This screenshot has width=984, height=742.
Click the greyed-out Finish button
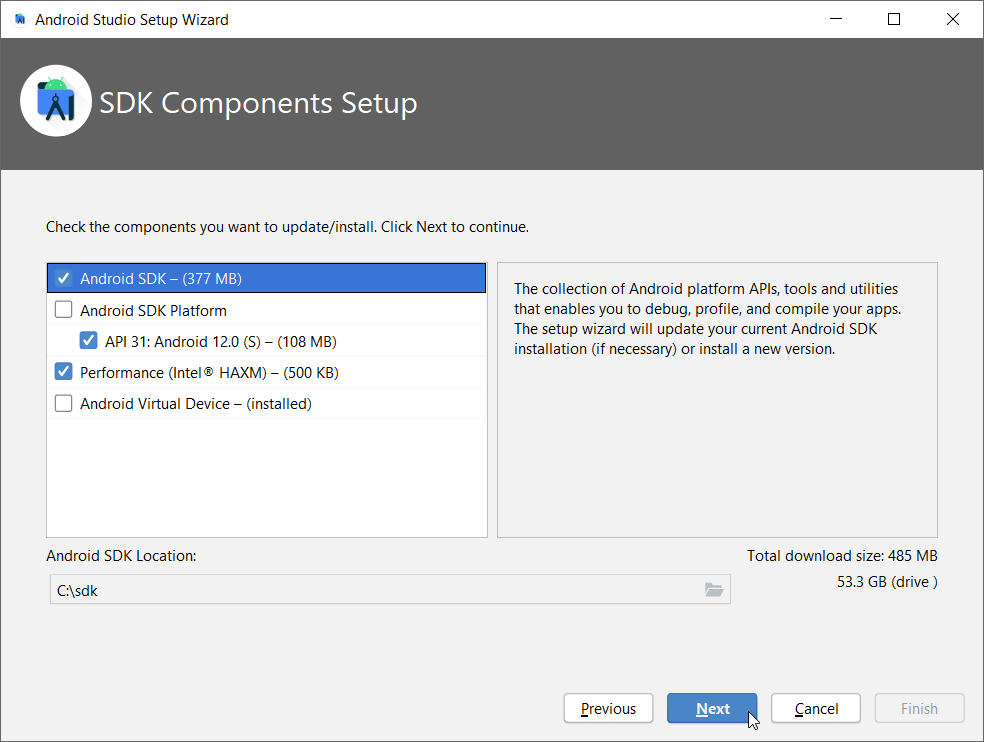click(919, 709)
